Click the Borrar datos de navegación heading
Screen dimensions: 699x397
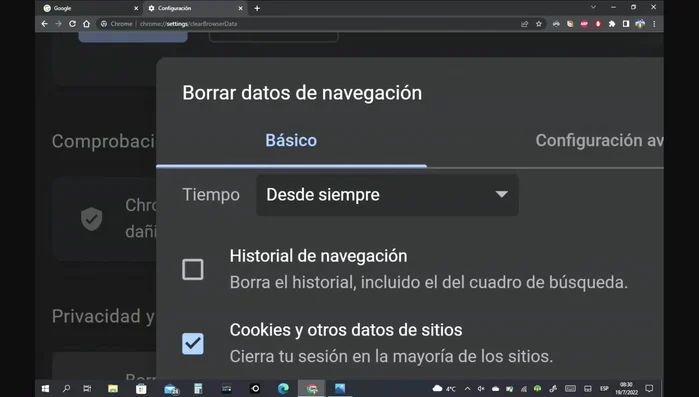[302, 93]
